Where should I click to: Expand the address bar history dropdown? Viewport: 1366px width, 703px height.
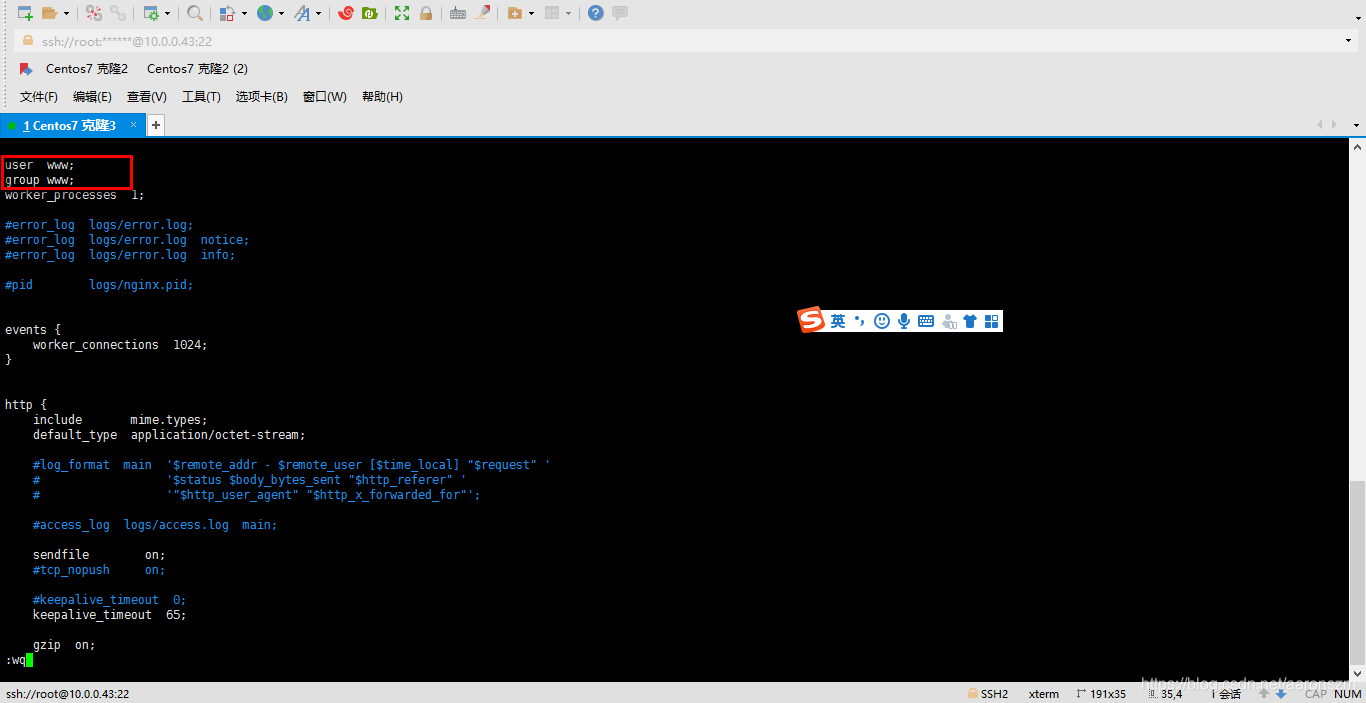click(x=1348, y=41)
